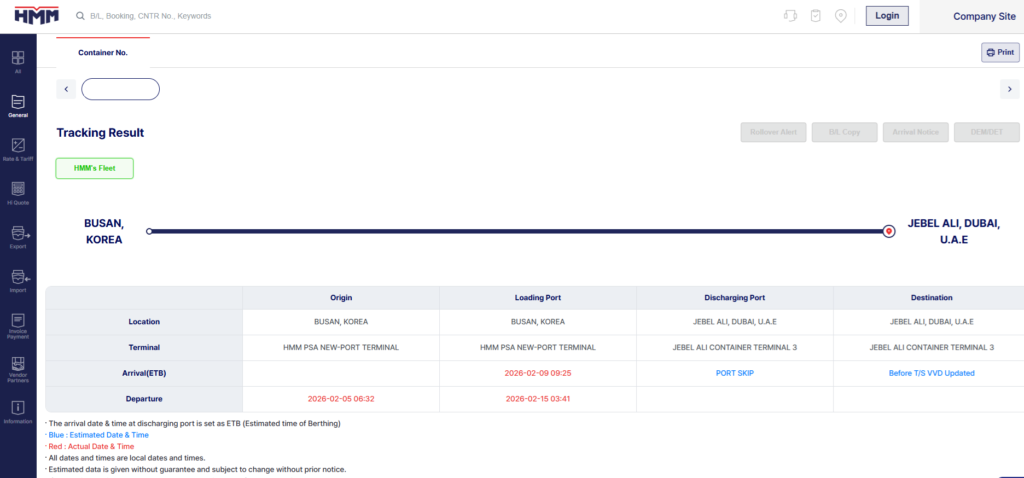Screen dimensions: 1024x478
Task: Select the General sidebar icon
Action: pyautogui.click(x=18, y=105)
